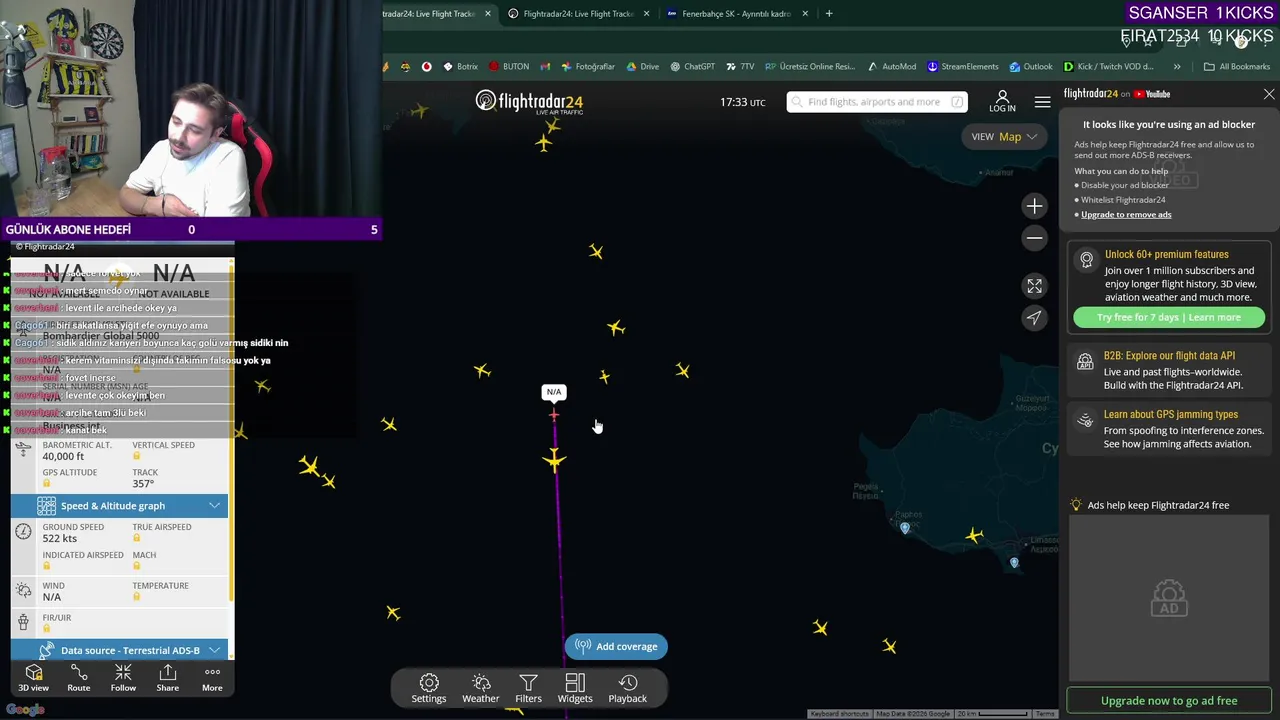Click N/A callout label above selected aircraft
Screen dimensions: 1280x720
[554, 392]
